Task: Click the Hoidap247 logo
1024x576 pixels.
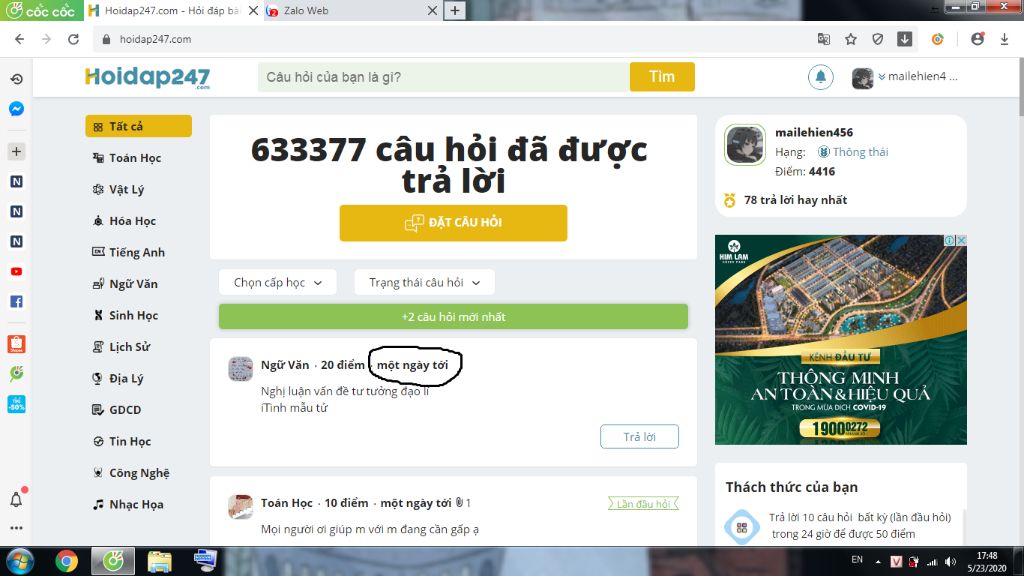Action: click(148, 77)
